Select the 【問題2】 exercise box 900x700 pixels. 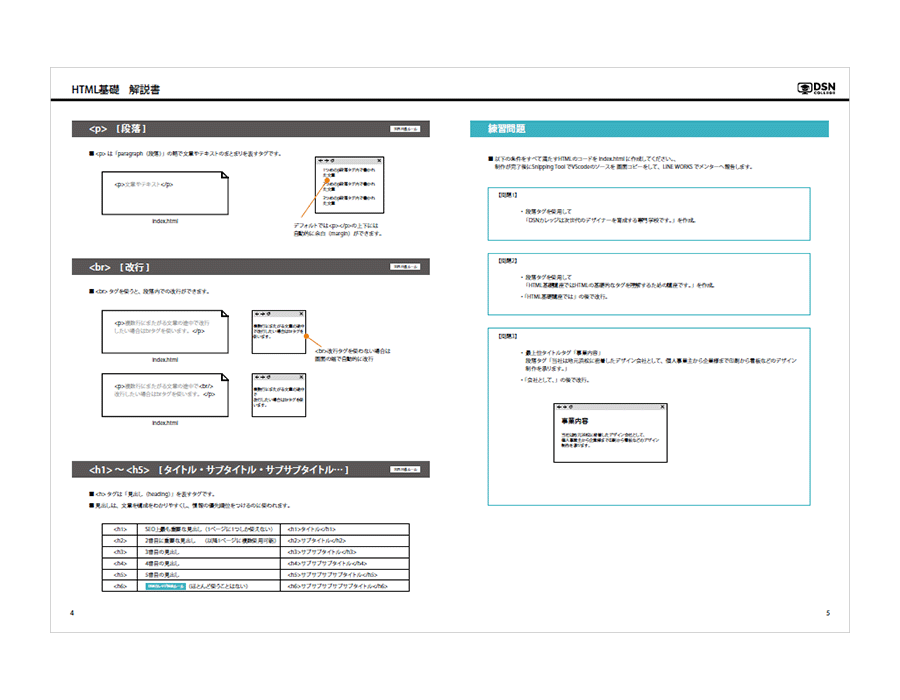pyautogui.click(x=649, y=284)
